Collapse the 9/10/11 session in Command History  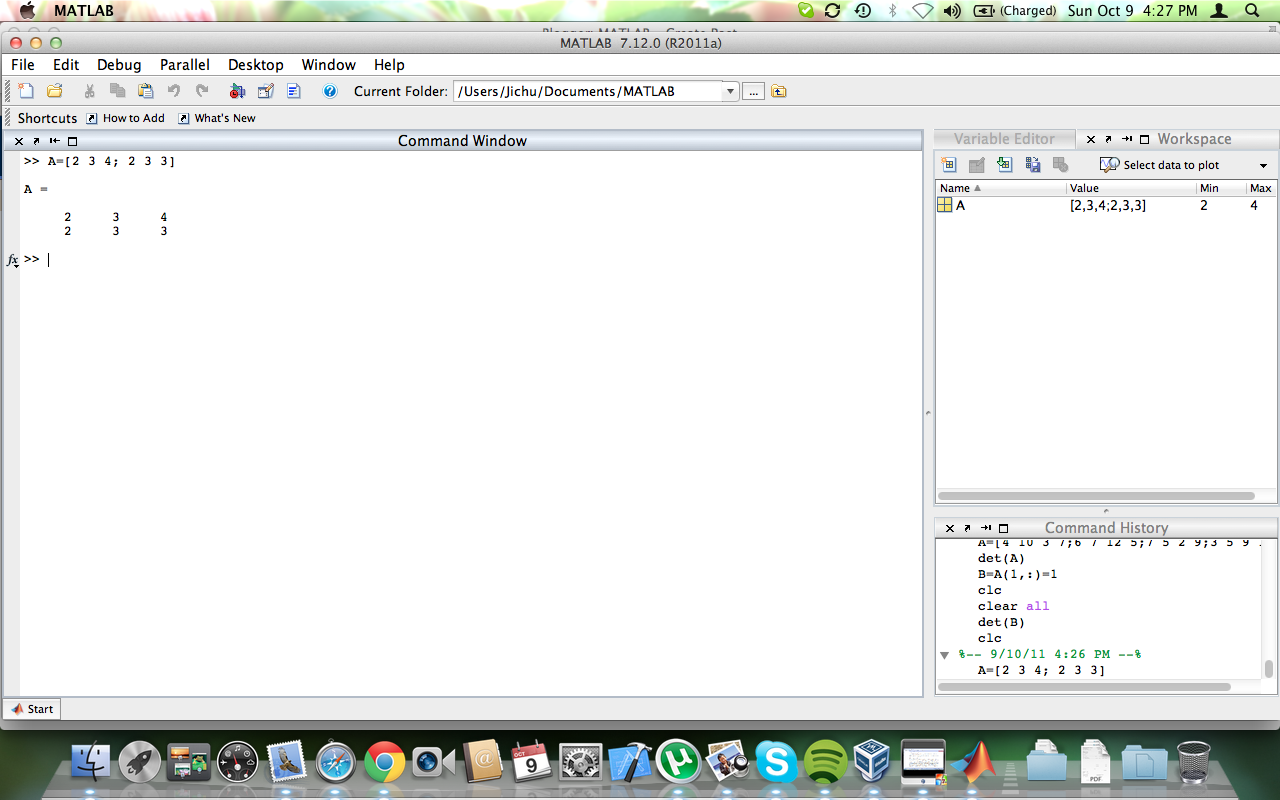coord(944,654)
